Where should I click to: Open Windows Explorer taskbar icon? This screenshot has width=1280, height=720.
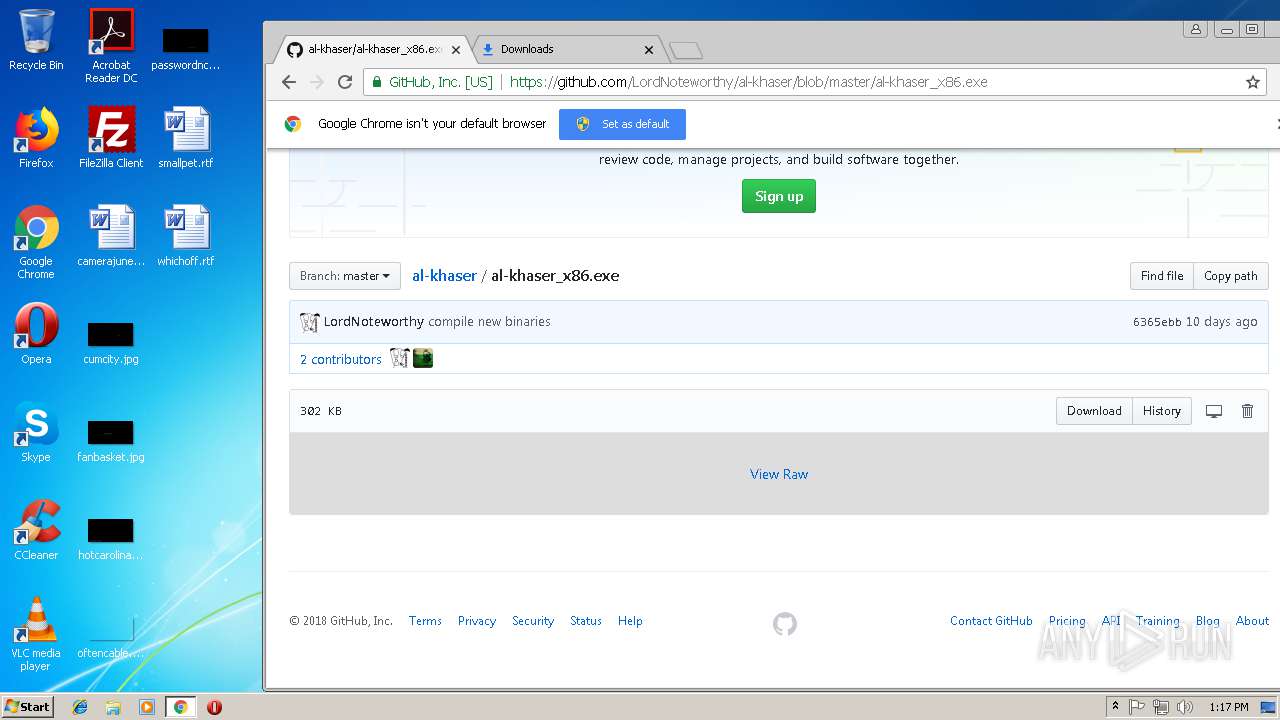click(x=113, y=707)
